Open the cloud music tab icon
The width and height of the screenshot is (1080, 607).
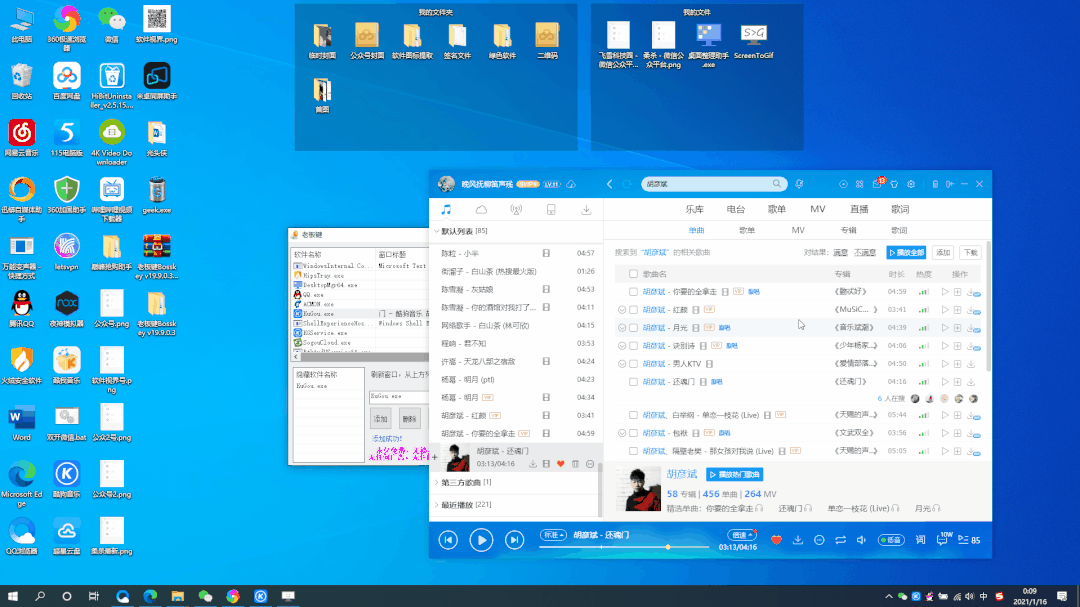[x=481, y=210]
